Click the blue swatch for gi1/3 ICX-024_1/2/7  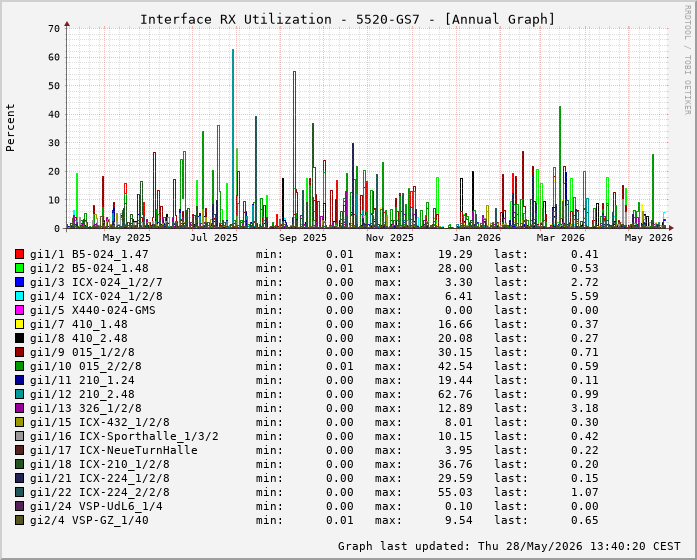tap(19, 282)
